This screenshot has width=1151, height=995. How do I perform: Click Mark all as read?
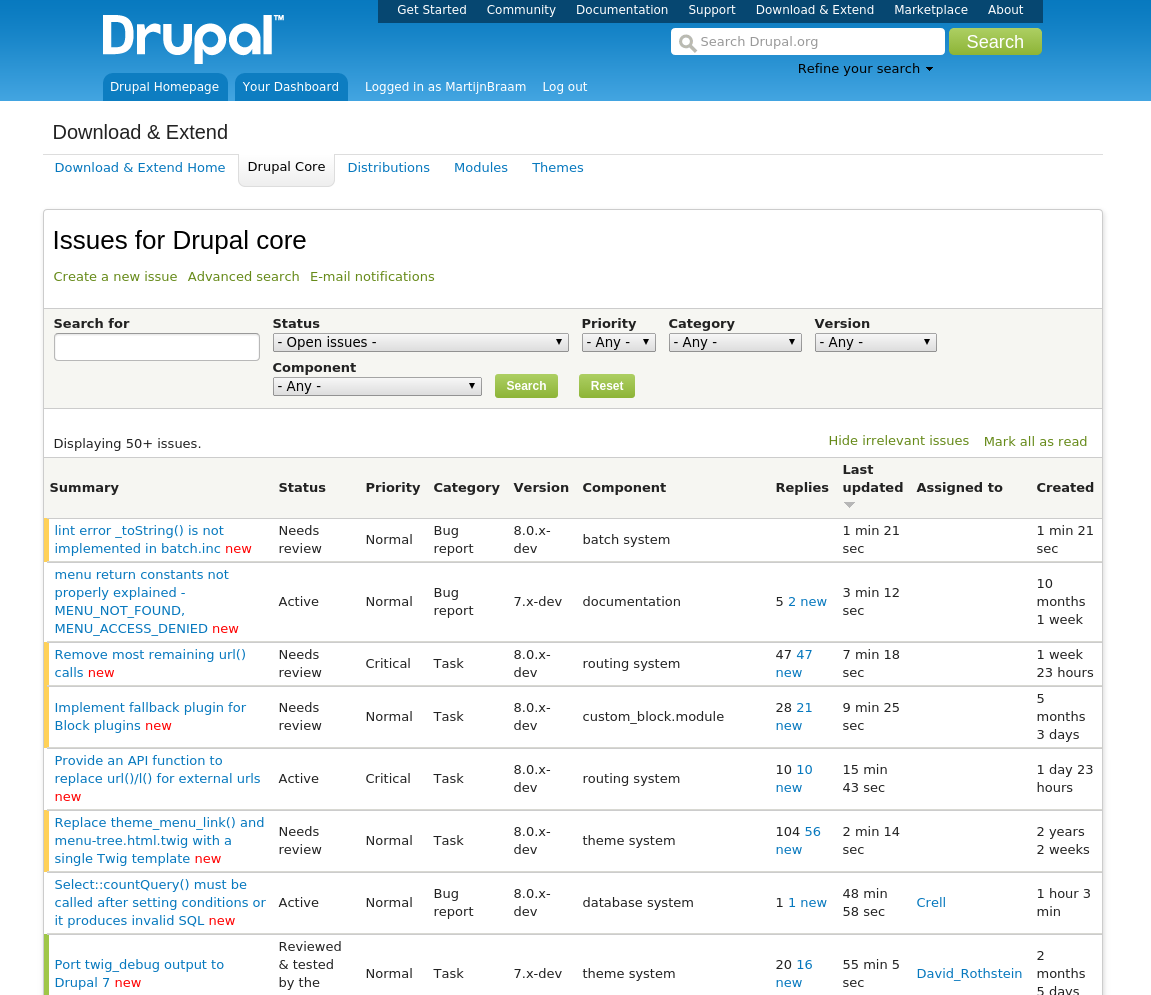click(x=1035, y=441)
